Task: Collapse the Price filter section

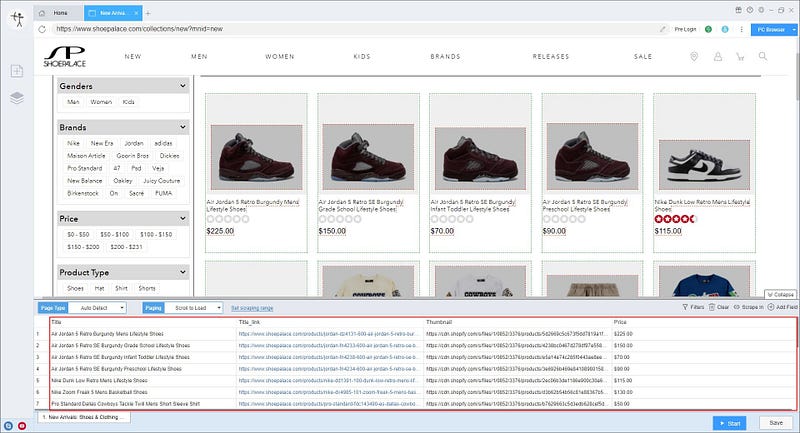Action: point(183,218)
